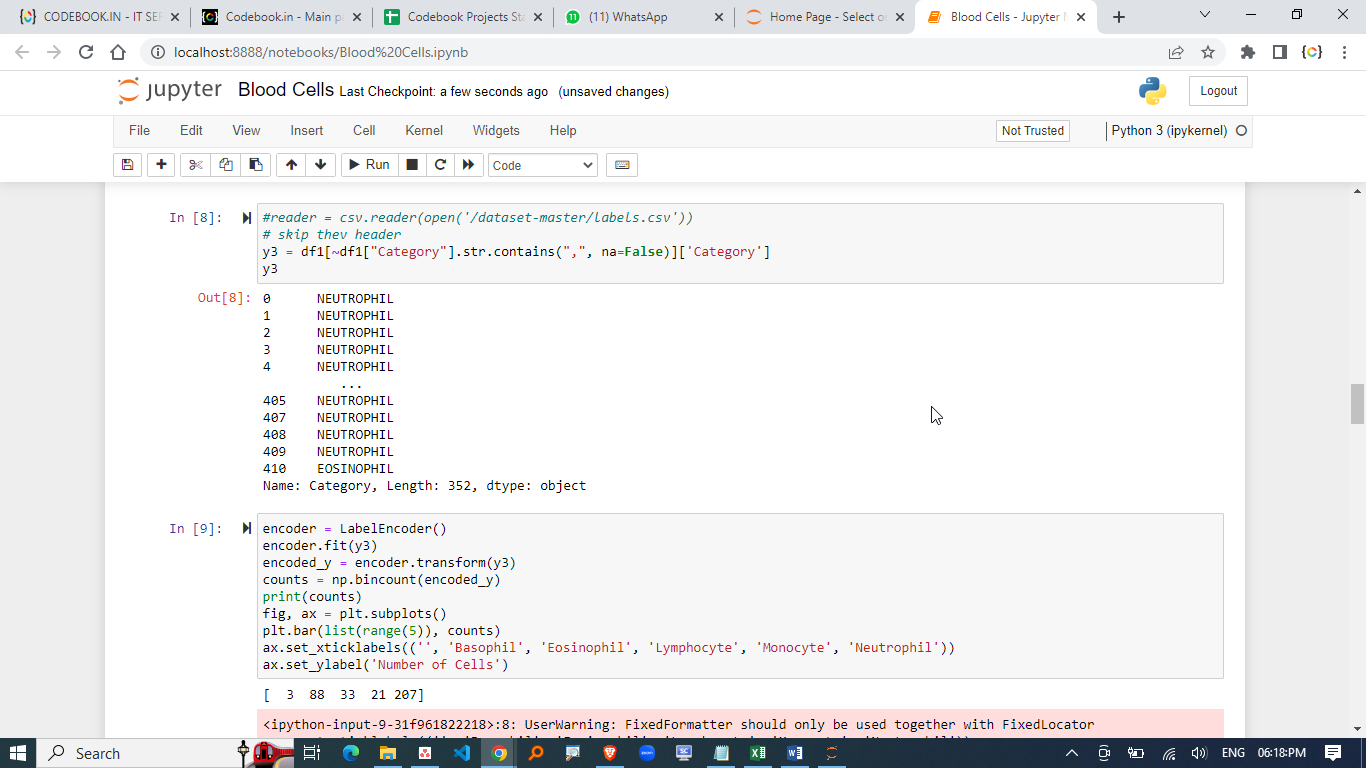Image resolution: width=1366 pixels, height=768 pixels.
Task: Click the Logout button
Action: 1218,91
